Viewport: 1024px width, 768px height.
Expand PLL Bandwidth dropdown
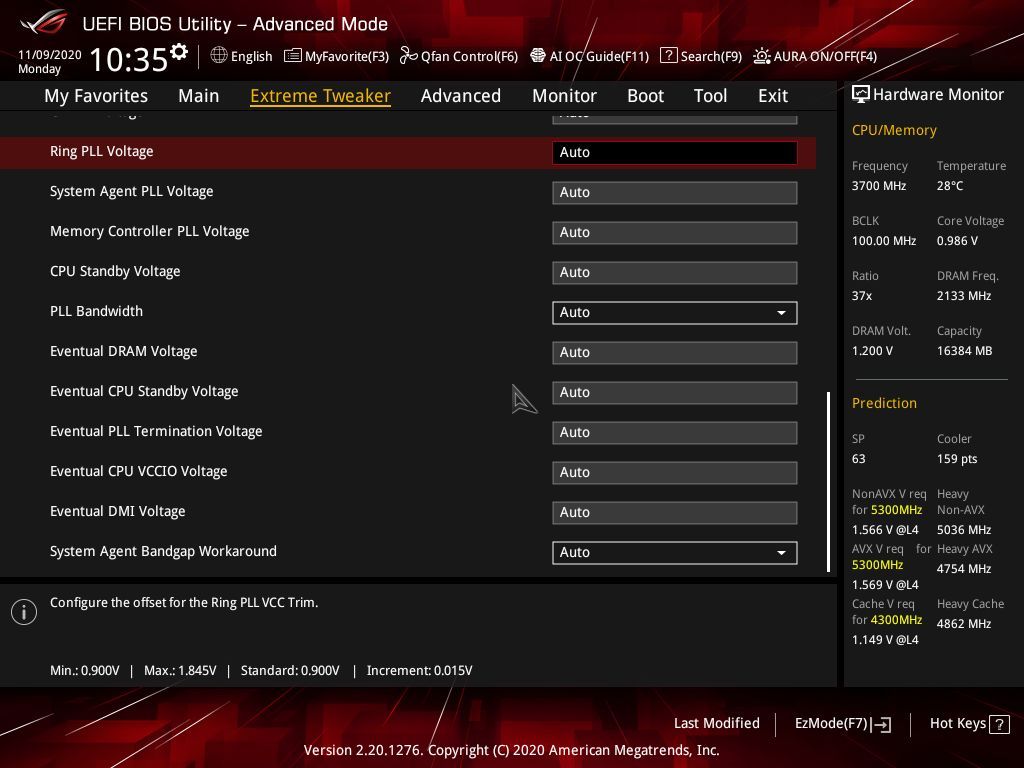(675, 313)
